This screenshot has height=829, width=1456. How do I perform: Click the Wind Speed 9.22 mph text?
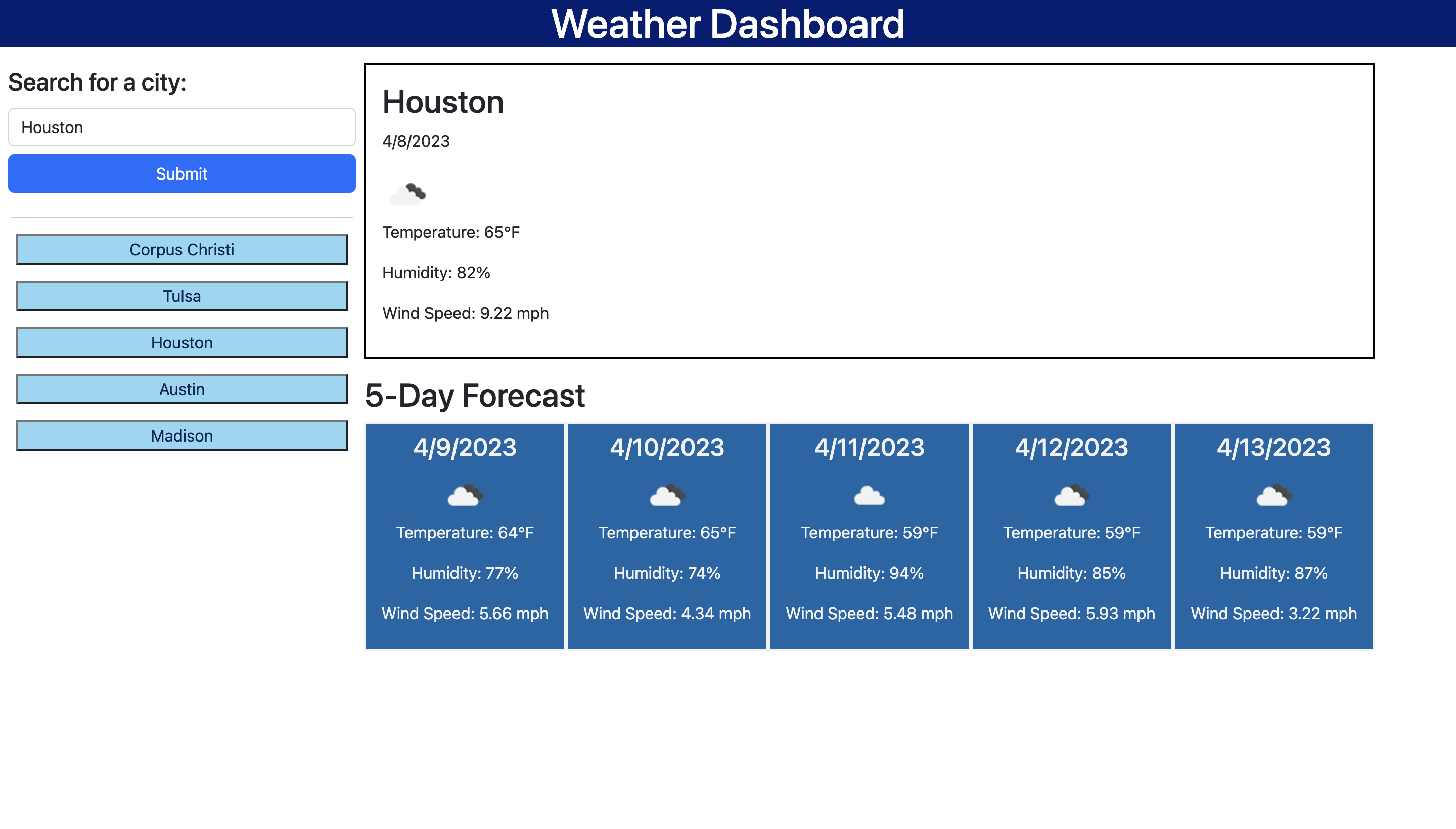(x=465, y=313)
